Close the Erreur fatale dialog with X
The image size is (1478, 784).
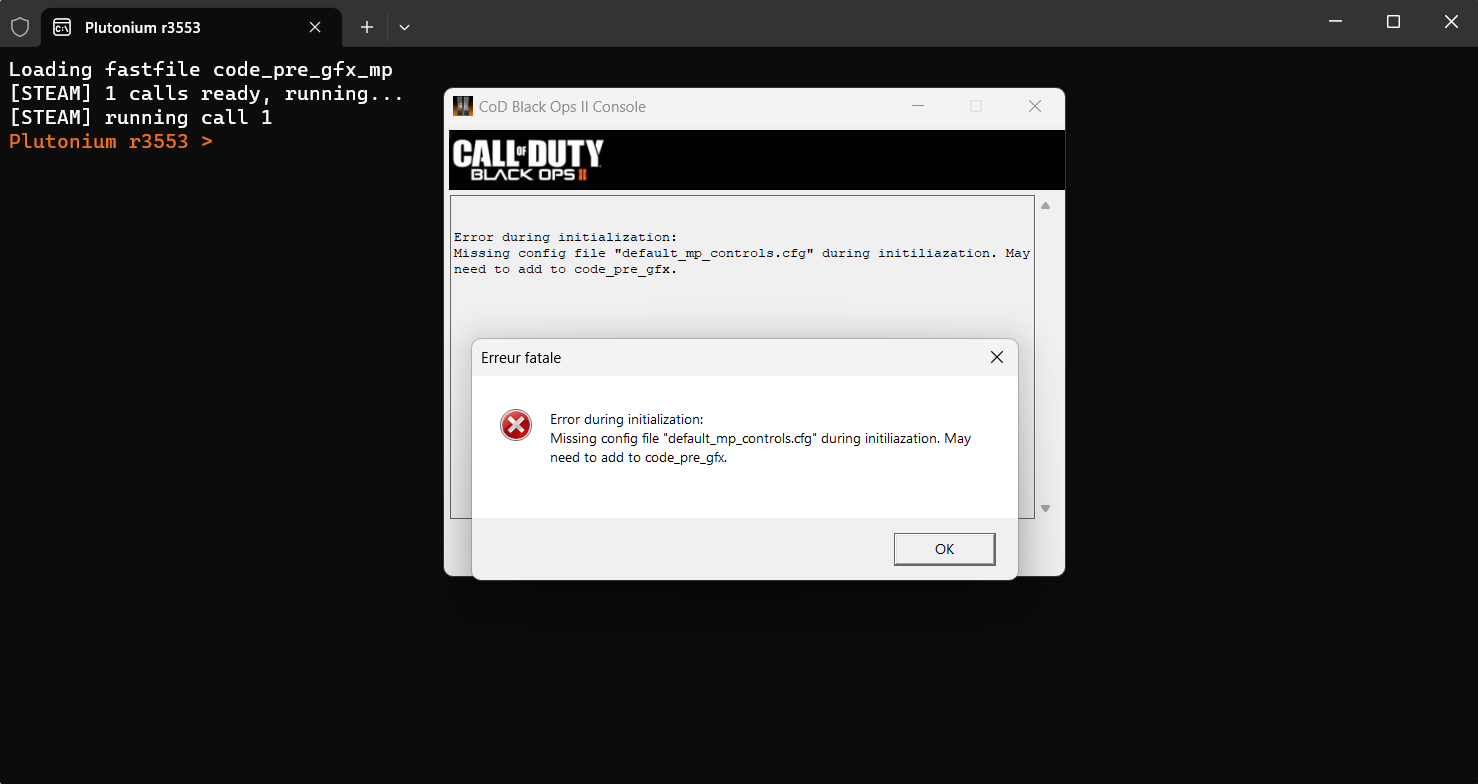pyautogui.click(x=996, y=357)
